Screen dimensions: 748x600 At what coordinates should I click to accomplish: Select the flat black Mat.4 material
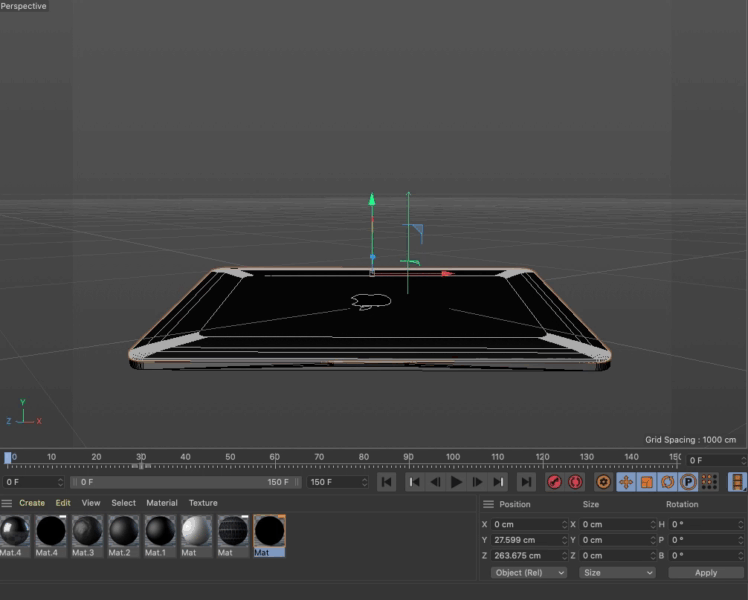pos(51,530)
